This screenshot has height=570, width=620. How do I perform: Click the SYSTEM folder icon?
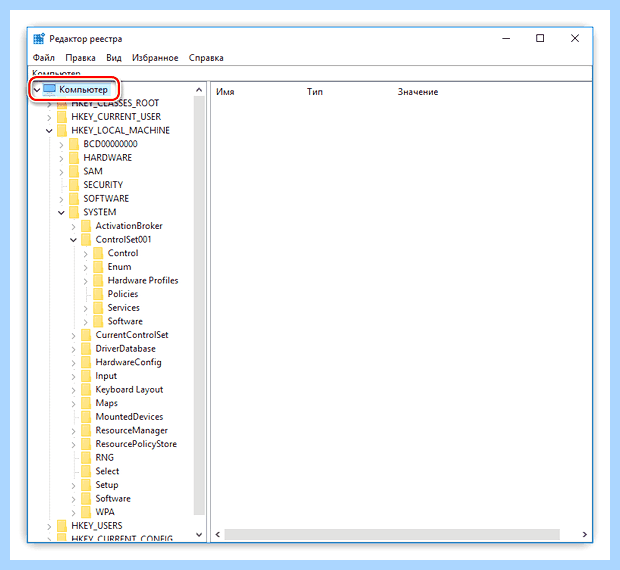click(x=74, y=212)
